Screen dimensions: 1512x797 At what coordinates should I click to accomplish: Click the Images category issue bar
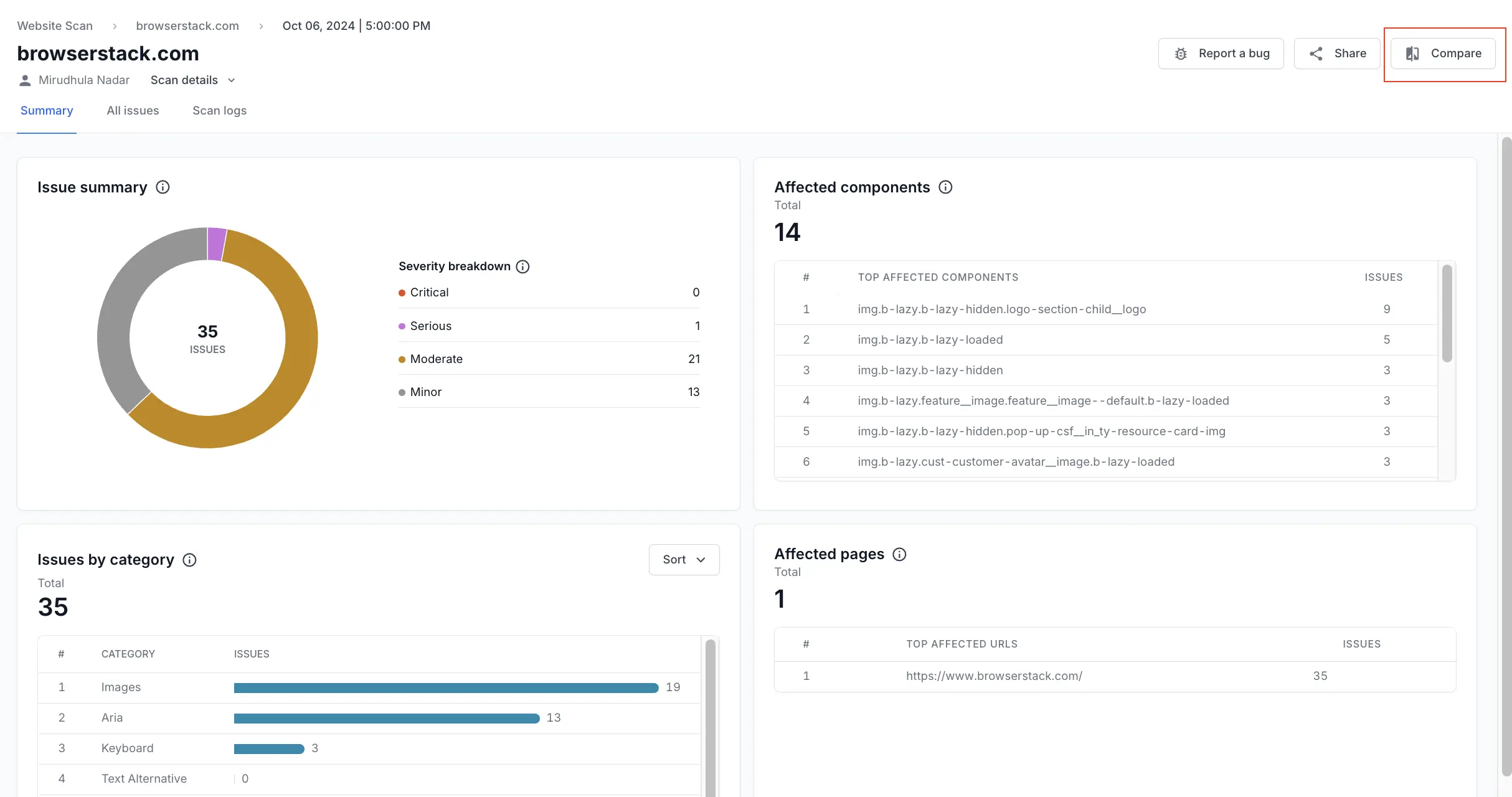[446, 687]
